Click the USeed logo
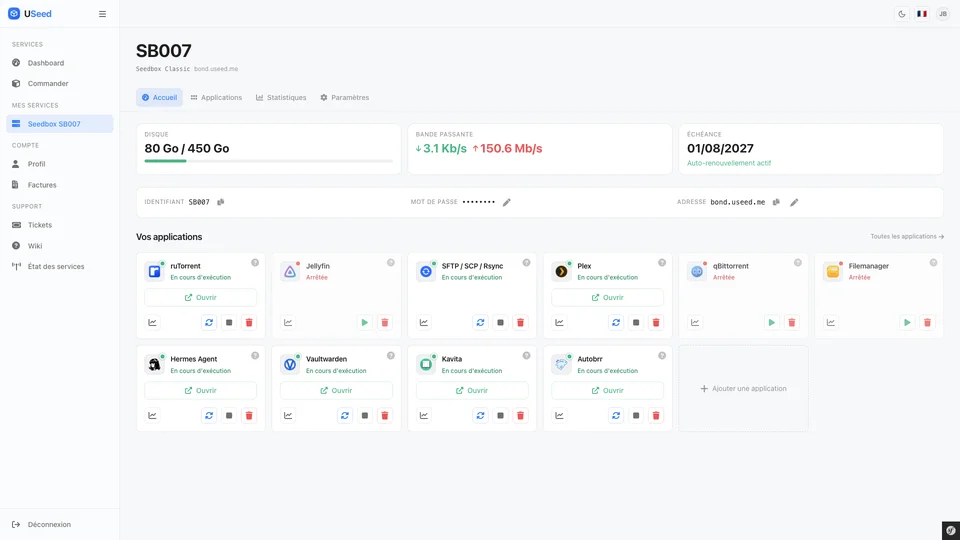Image resolution: width=960 pixels, height=540 pixels. 29,13
